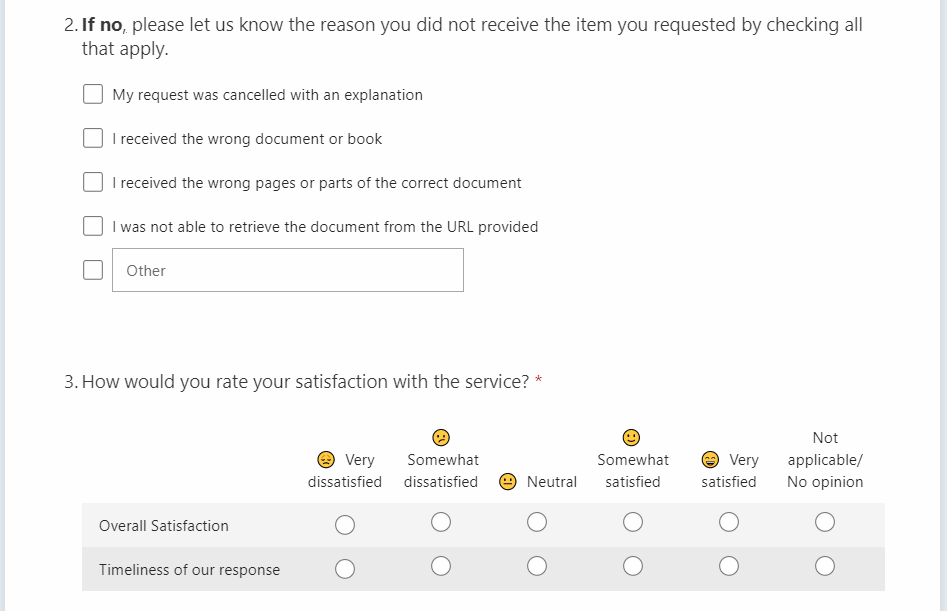The width and height of the screenshot is (947, 611).
Task: Click the Somewhat satisfied smiley icon
Action: (631, 437)
